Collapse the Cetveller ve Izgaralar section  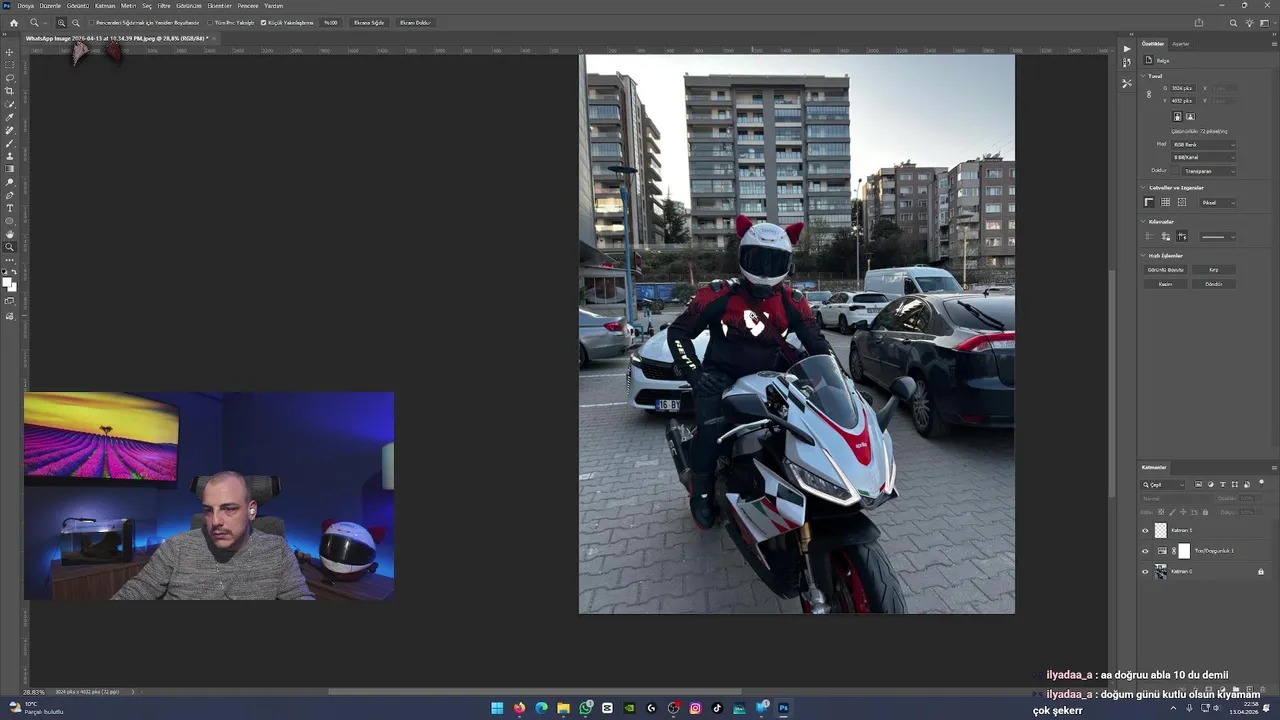(x=1143, y=187)
